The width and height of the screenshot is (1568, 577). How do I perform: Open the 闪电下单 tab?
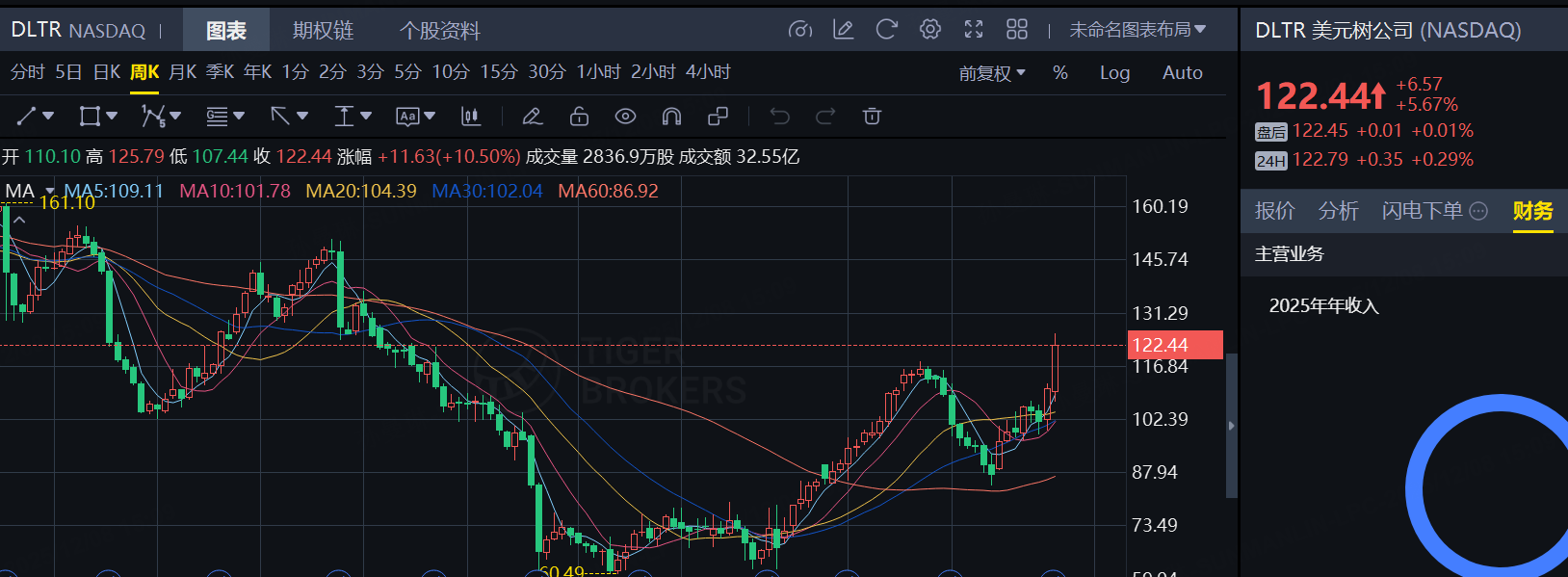(x=1423, y=211)
